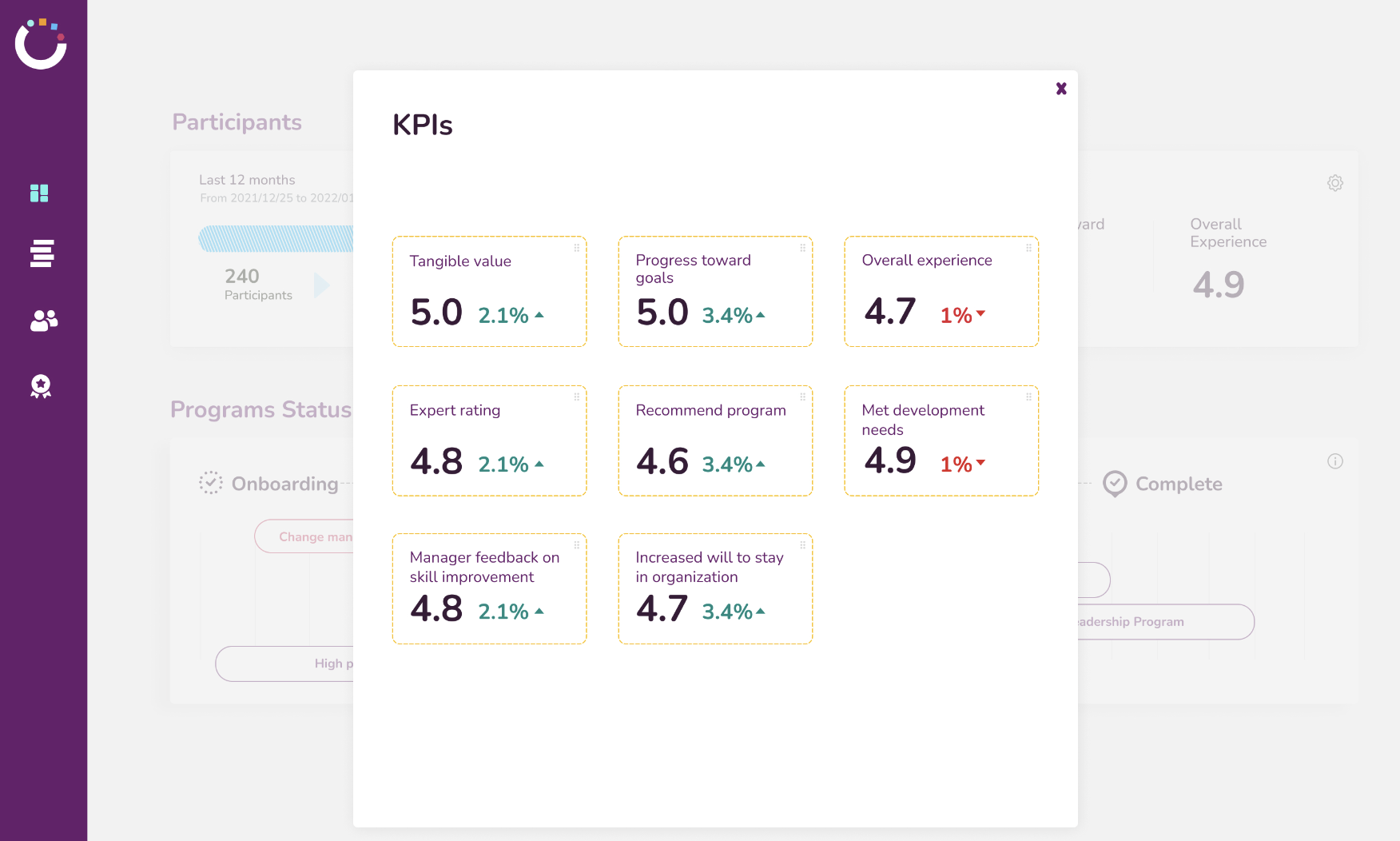The width and height of the screenshot is (1400, 841).
Task: Select the Recommend program KPI card
Action: click(x=715, y=440)
